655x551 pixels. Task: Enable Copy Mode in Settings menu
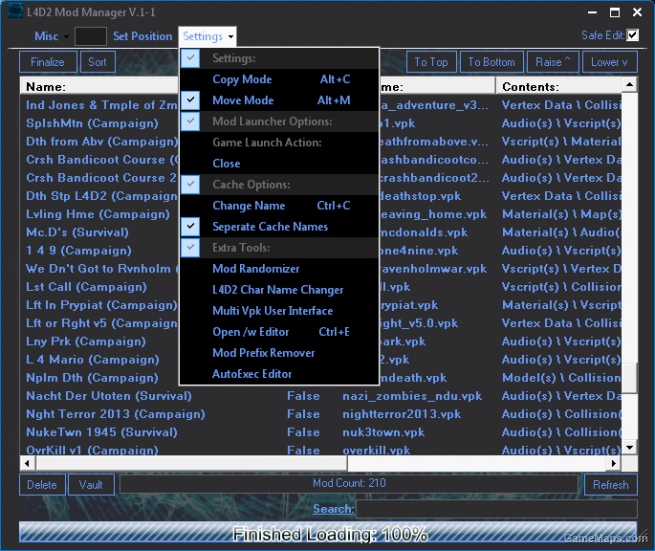[x=279, y=79]
